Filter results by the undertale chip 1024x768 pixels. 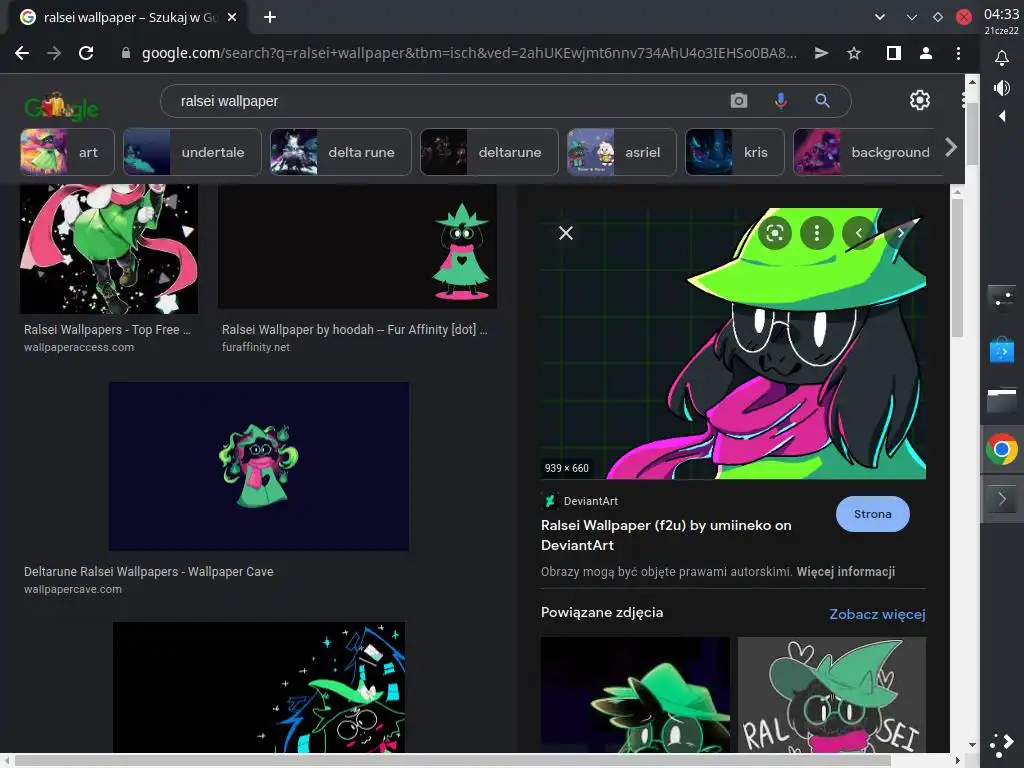pos(192,152)
